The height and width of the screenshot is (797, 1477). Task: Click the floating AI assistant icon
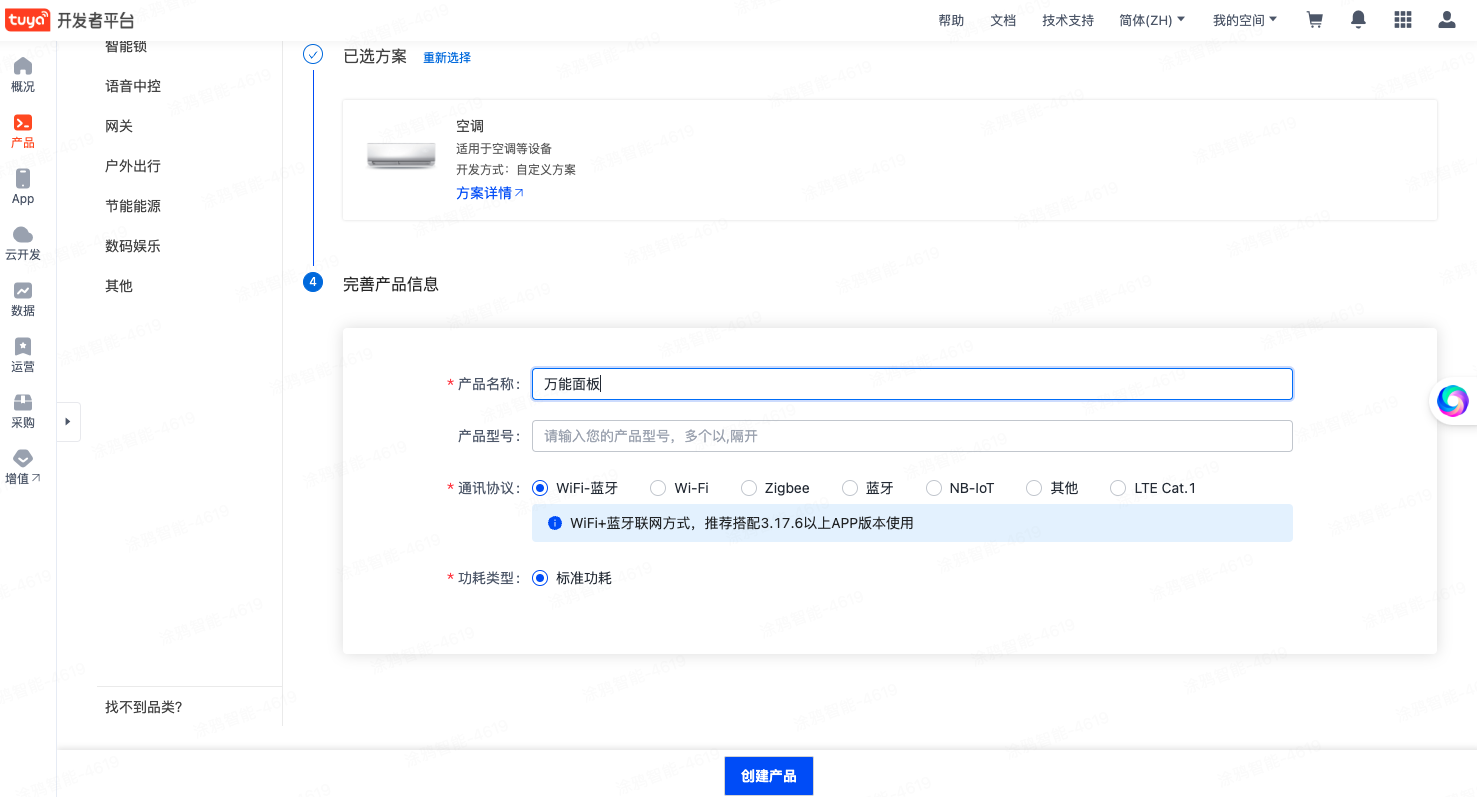click(x=1452, y=401)
